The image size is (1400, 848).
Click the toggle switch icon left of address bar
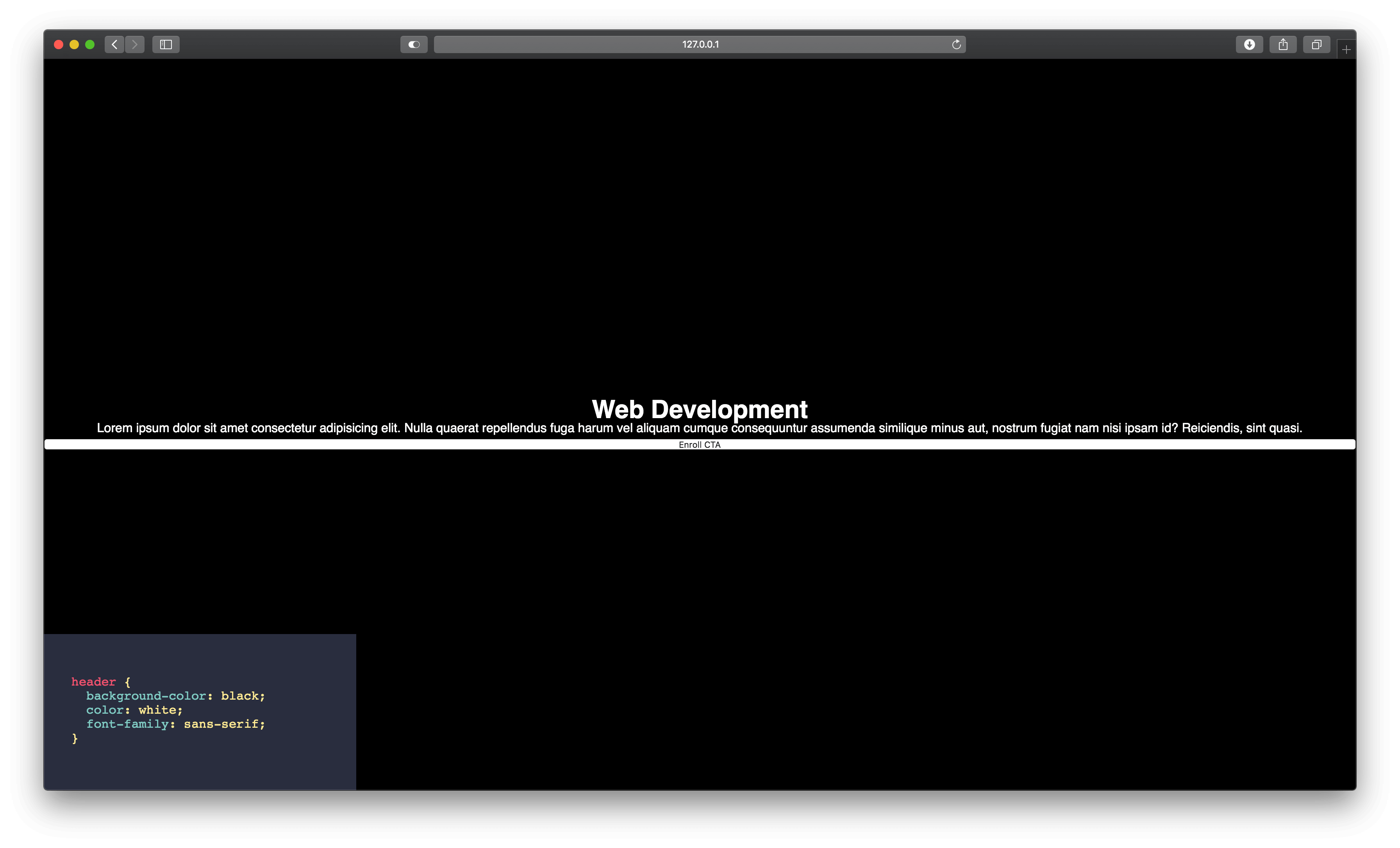coord(414,44)
